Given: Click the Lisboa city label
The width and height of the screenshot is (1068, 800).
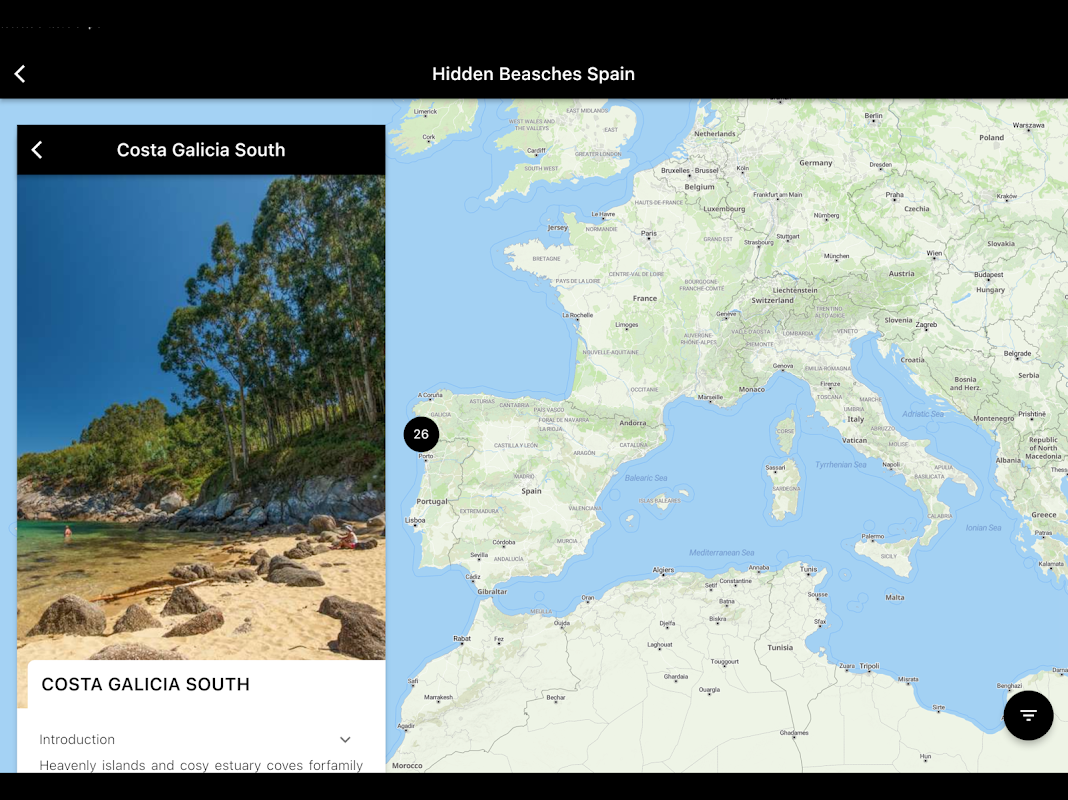Looking at the screenshot, I should point(415,520).
